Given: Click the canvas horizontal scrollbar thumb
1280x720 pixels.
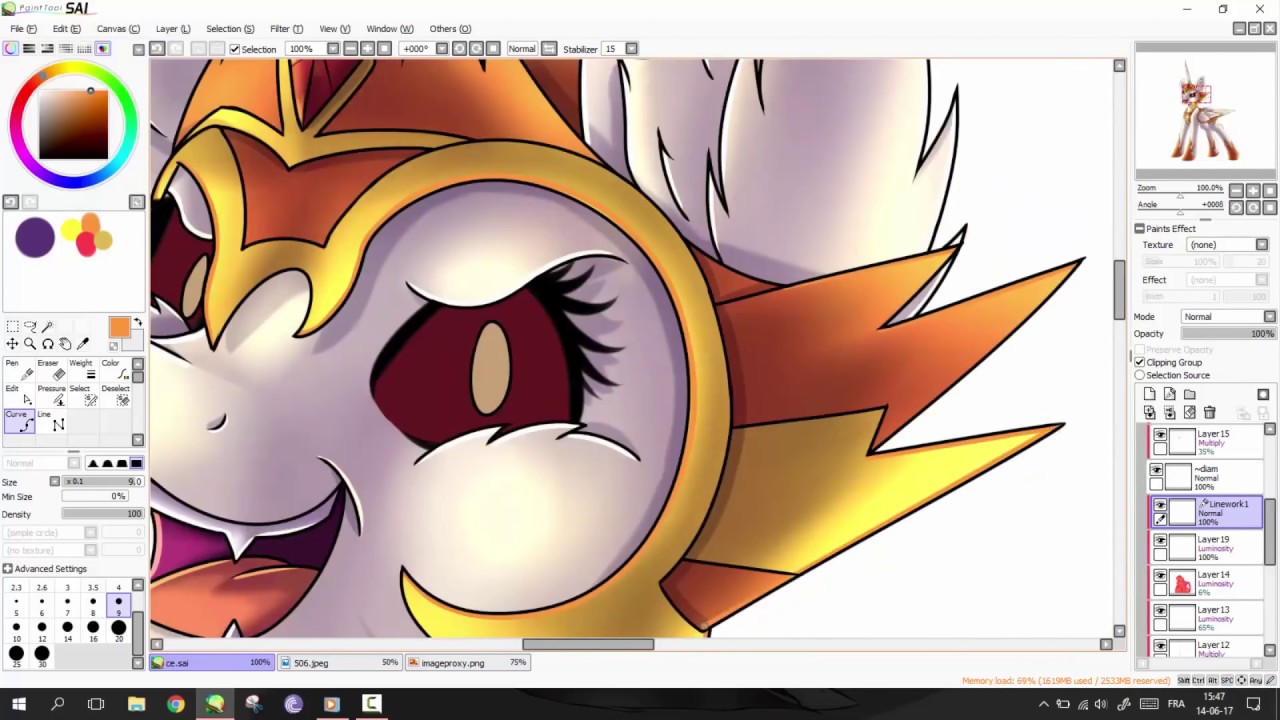Looking at the screenshot, I should tap(588, 645).
